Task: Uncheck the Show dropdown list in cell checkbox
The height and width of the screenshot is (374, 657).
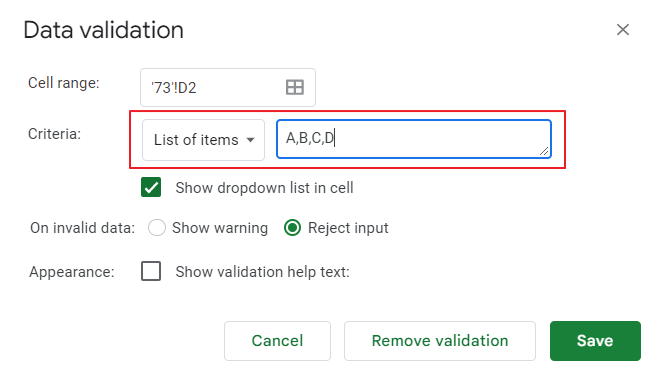Action: [x=151, y=187]
